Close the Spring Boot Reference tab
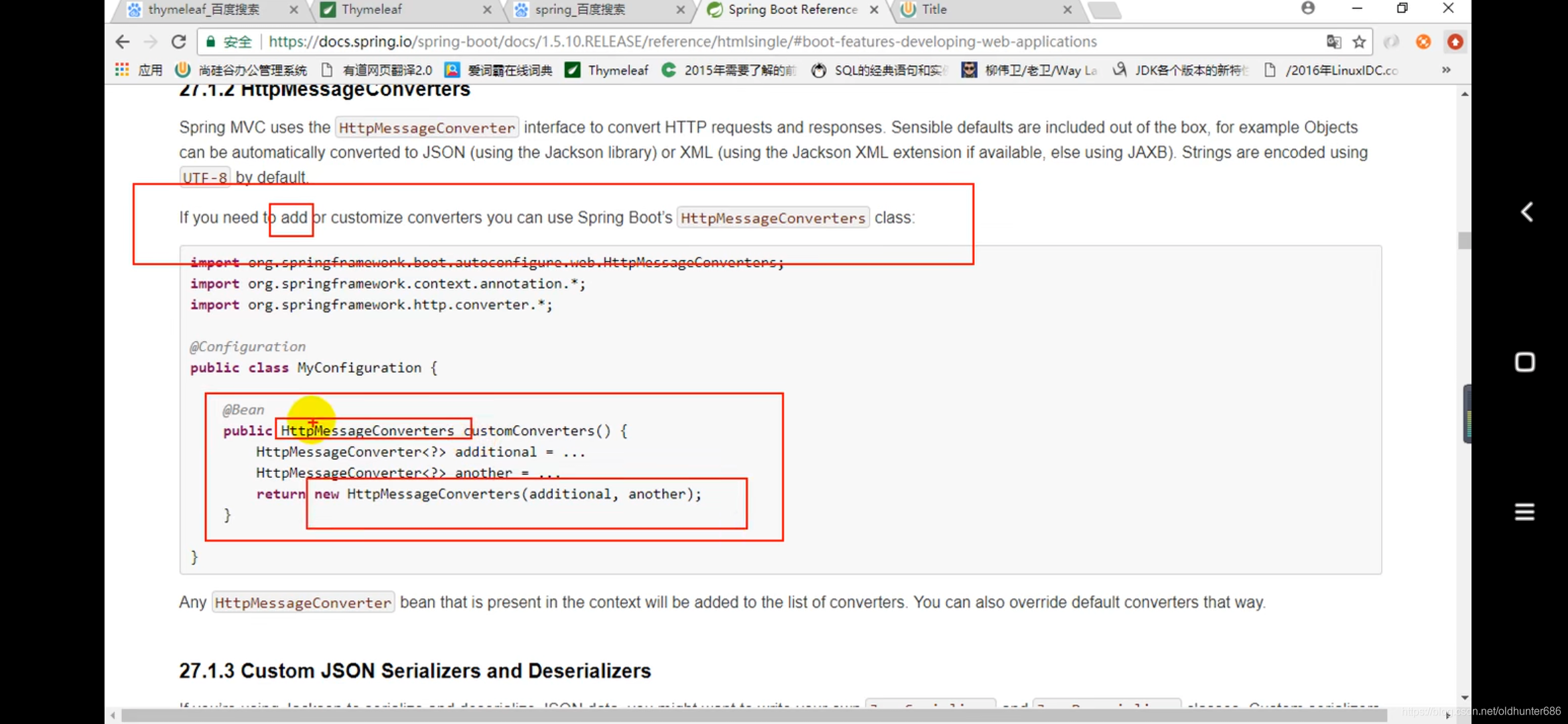1568x724 pixels. [874, 9]
